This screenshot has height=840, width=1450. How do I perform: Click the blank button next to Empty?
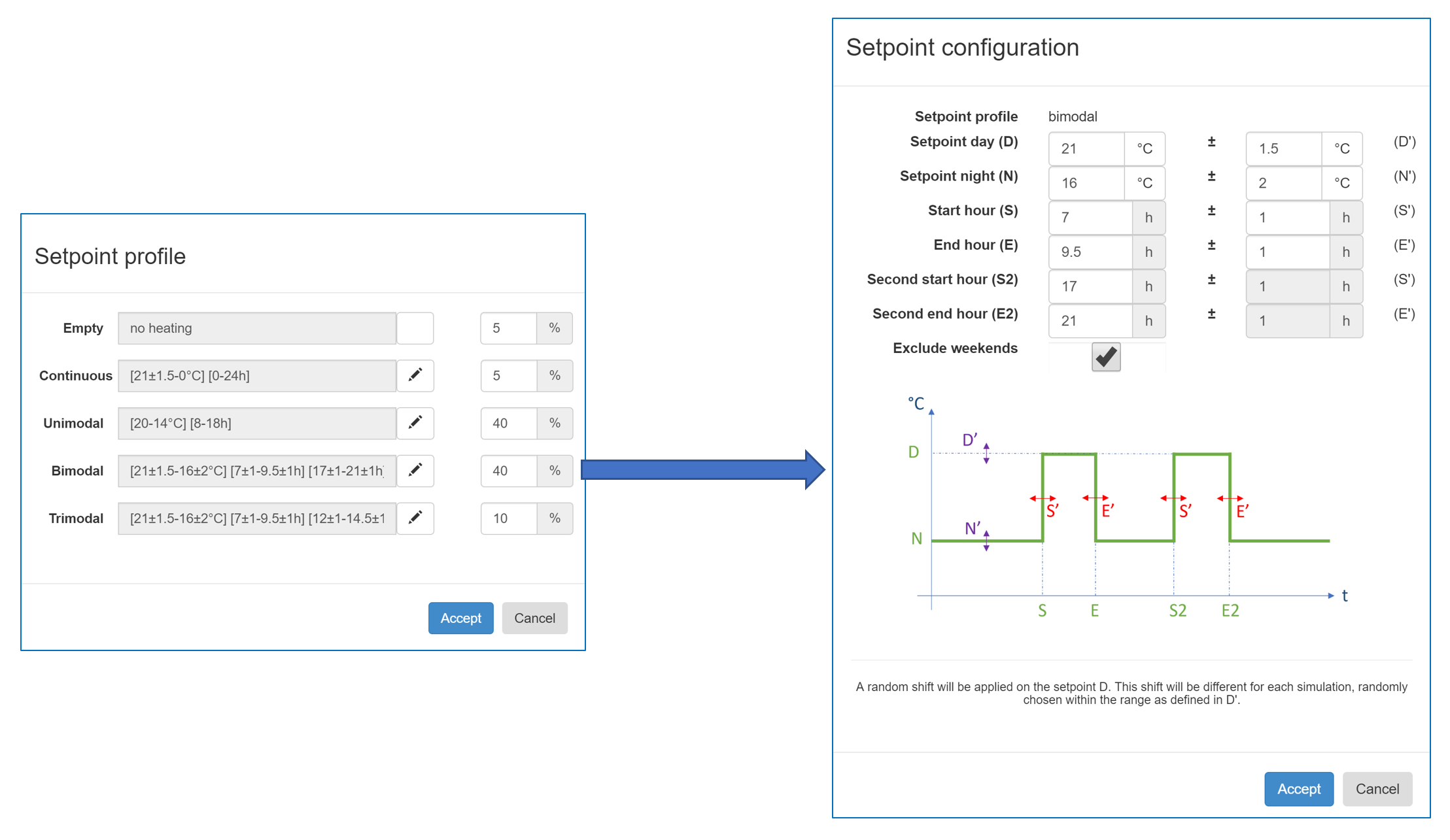coord(415,328)
